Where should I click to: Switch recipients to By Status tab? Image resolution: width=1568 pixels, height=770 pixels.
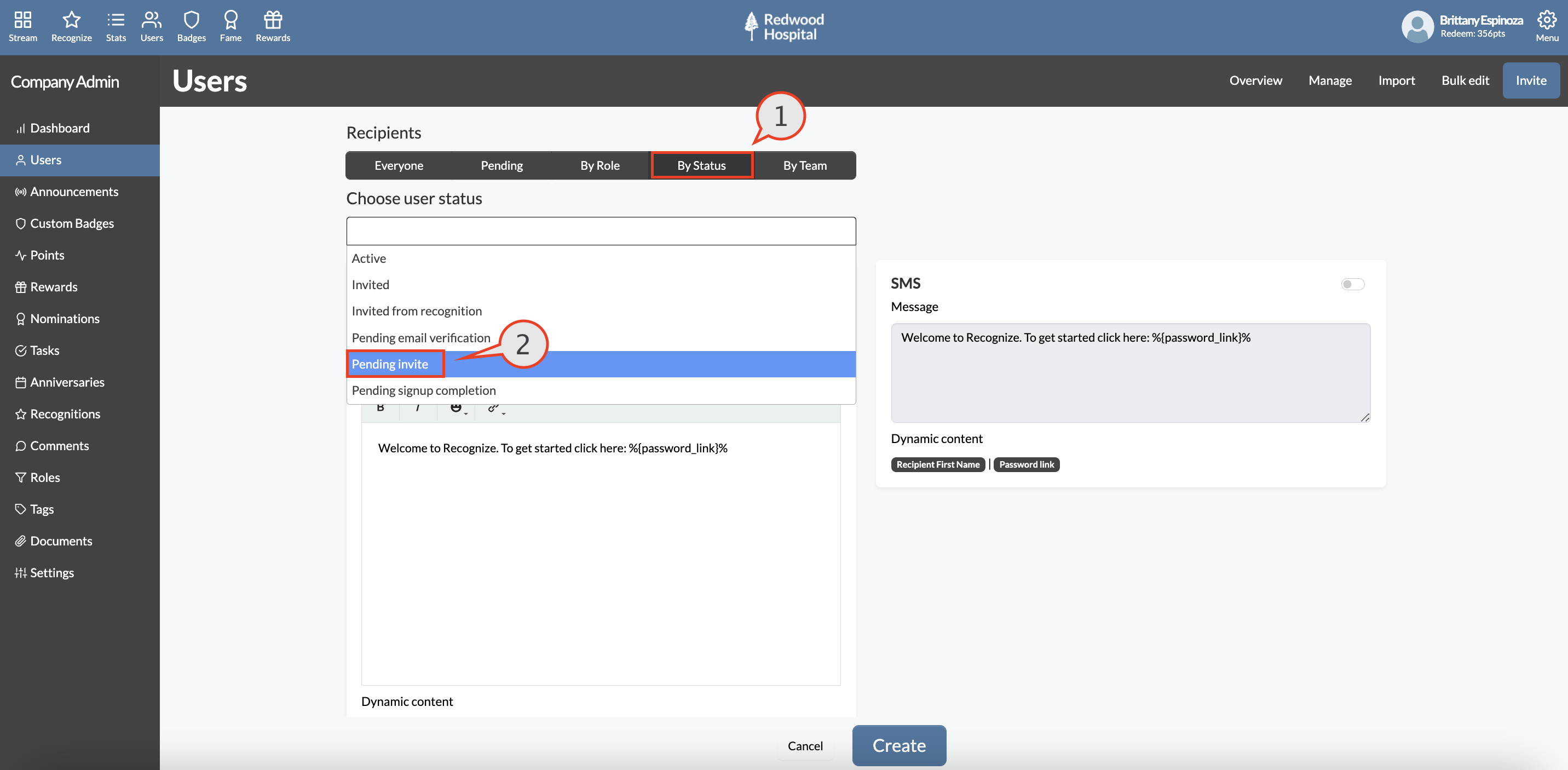701,165
